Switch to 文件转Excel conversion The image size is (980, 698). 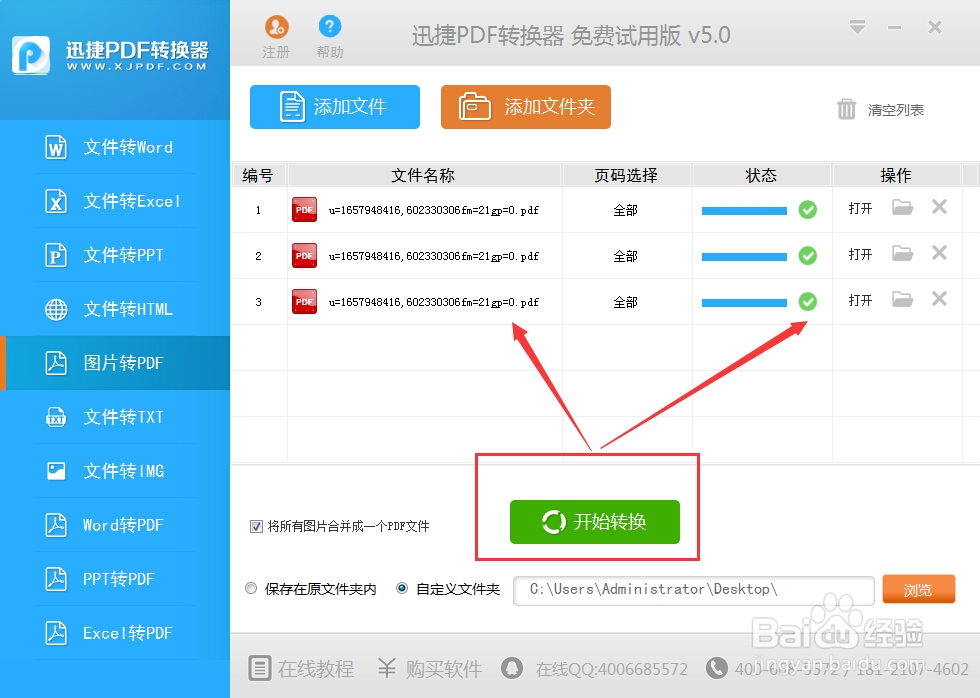[108, 201]
